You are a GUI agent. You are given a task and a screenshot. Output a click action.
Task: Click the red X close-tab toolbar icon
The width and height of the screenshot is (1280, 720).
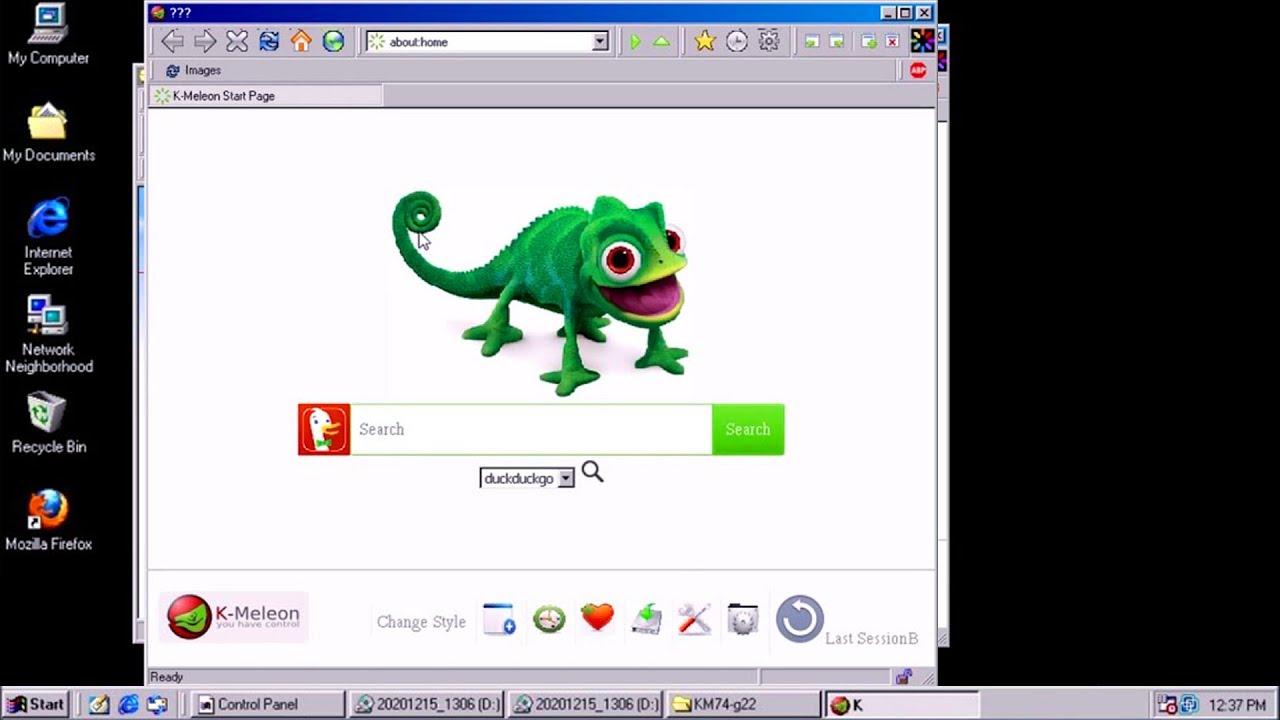892,41
